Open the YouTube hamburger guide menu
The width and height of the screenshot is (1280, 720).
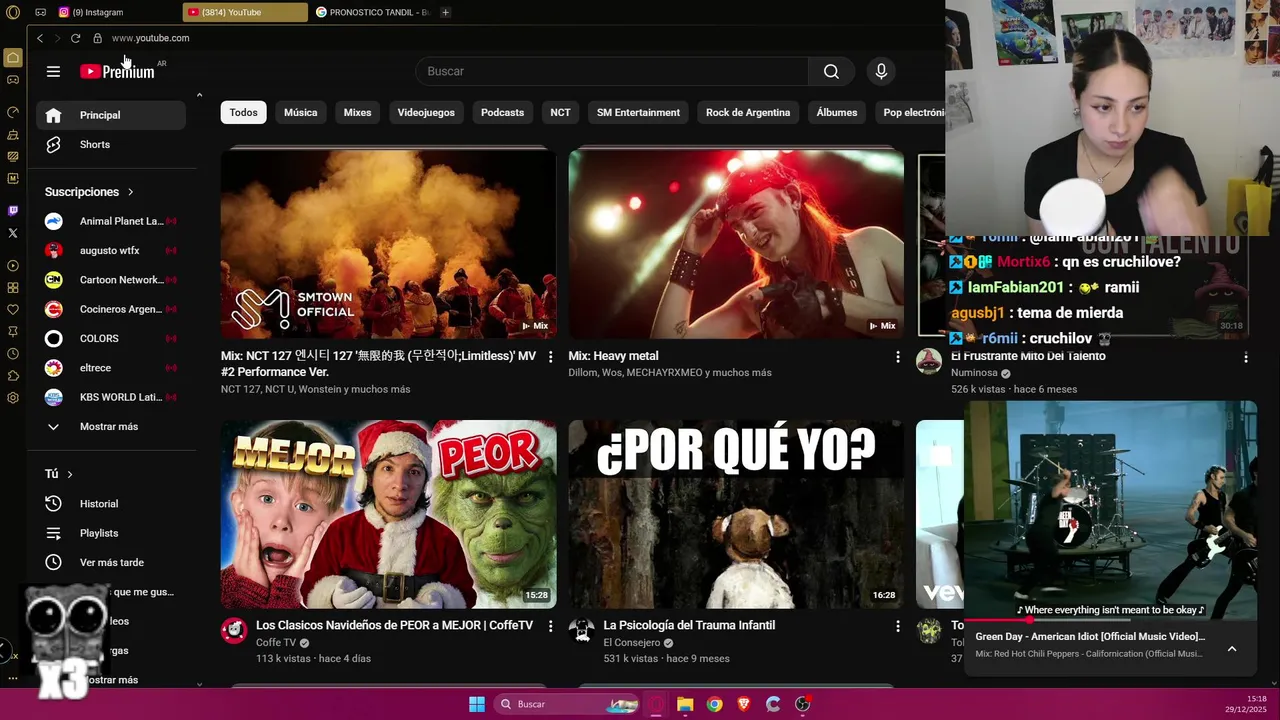click(x=53, y=71)
